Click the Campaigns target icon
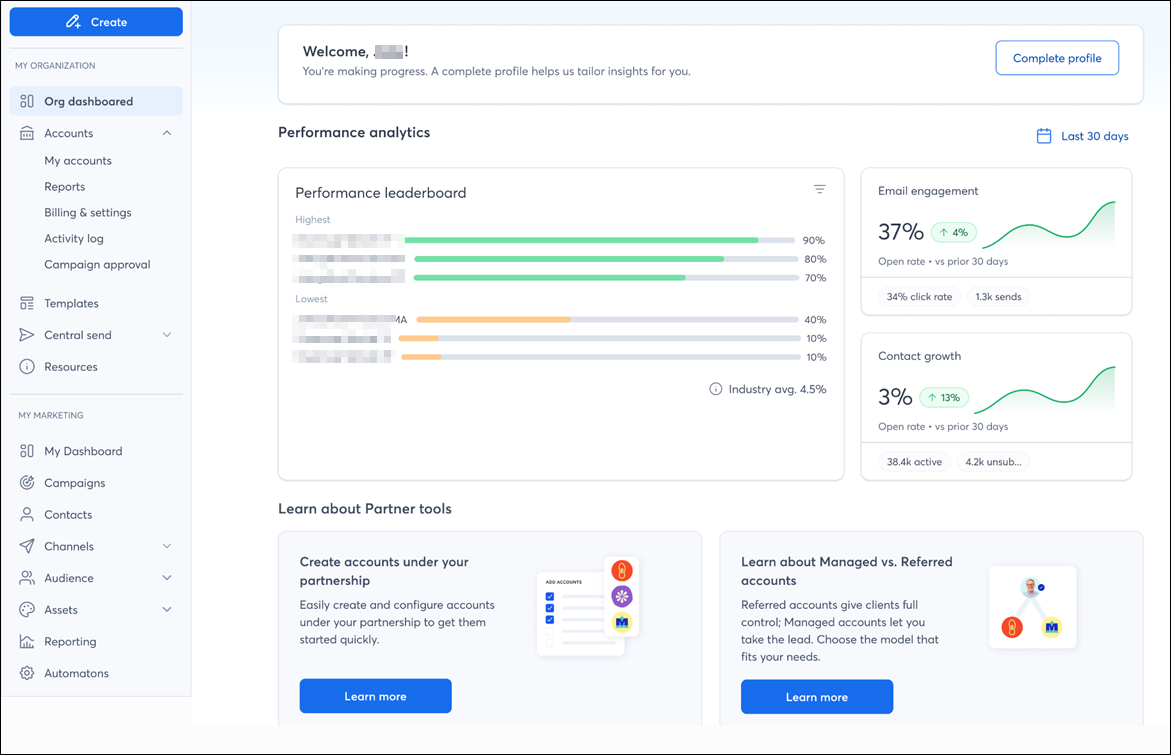This screenshot has height=755, width=1171. (27, 482)
